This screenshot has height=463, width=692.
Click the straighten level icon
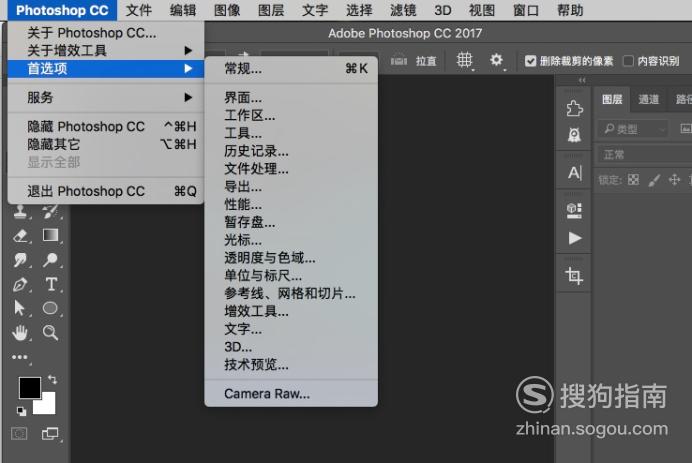pos(399,61)
